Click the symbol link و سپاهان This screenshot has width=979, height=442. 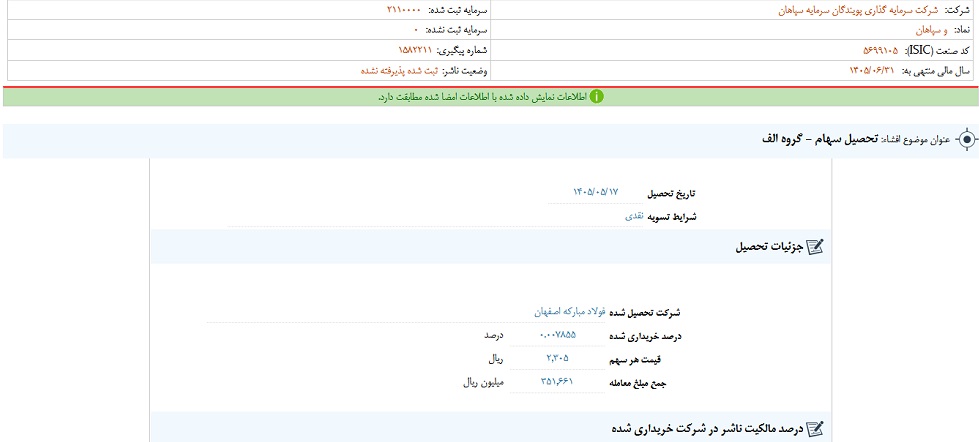pyautogui.click(x=933, y=30)
